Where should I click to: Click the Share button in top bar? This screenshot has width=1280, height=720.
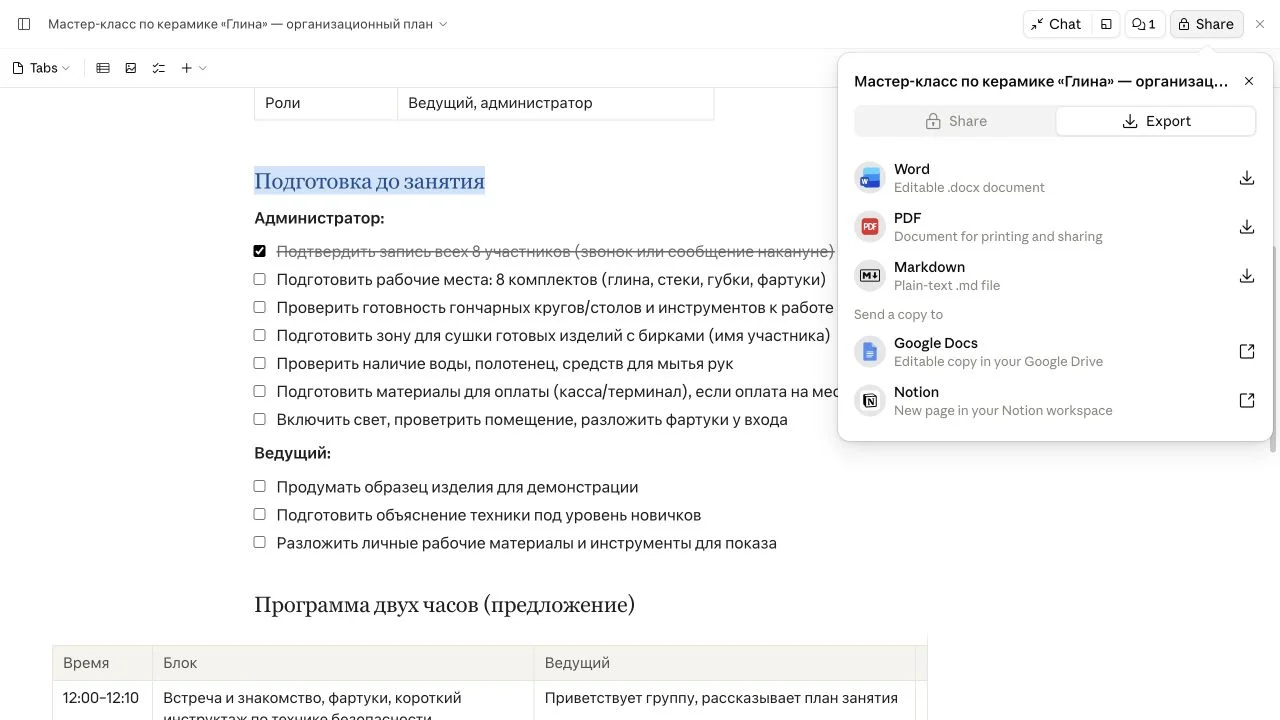[x=1206, y=24]
